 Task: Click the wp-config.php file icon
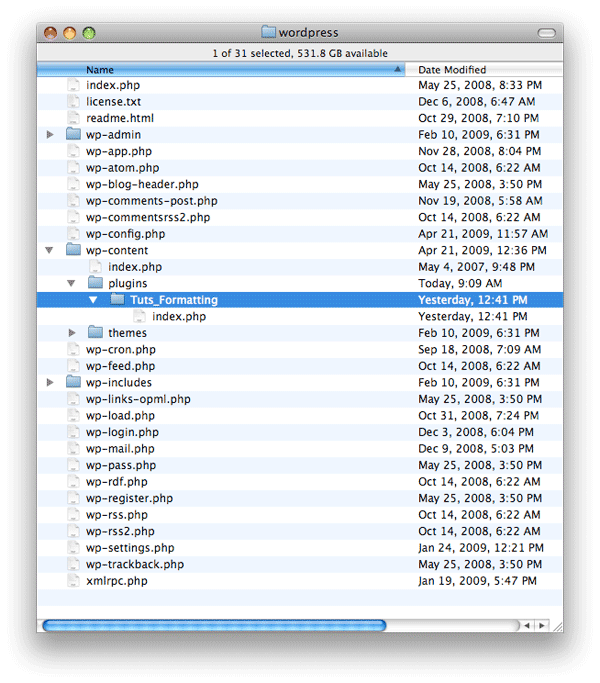[x=74, y=234]
